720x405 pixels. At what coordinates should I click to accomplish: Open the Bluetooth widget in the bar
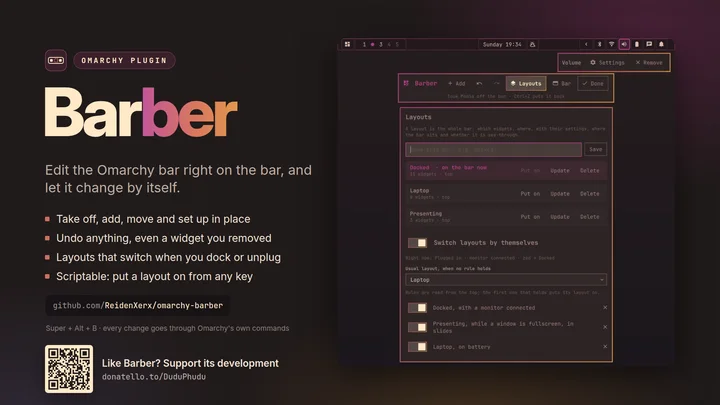coord(599,45)
